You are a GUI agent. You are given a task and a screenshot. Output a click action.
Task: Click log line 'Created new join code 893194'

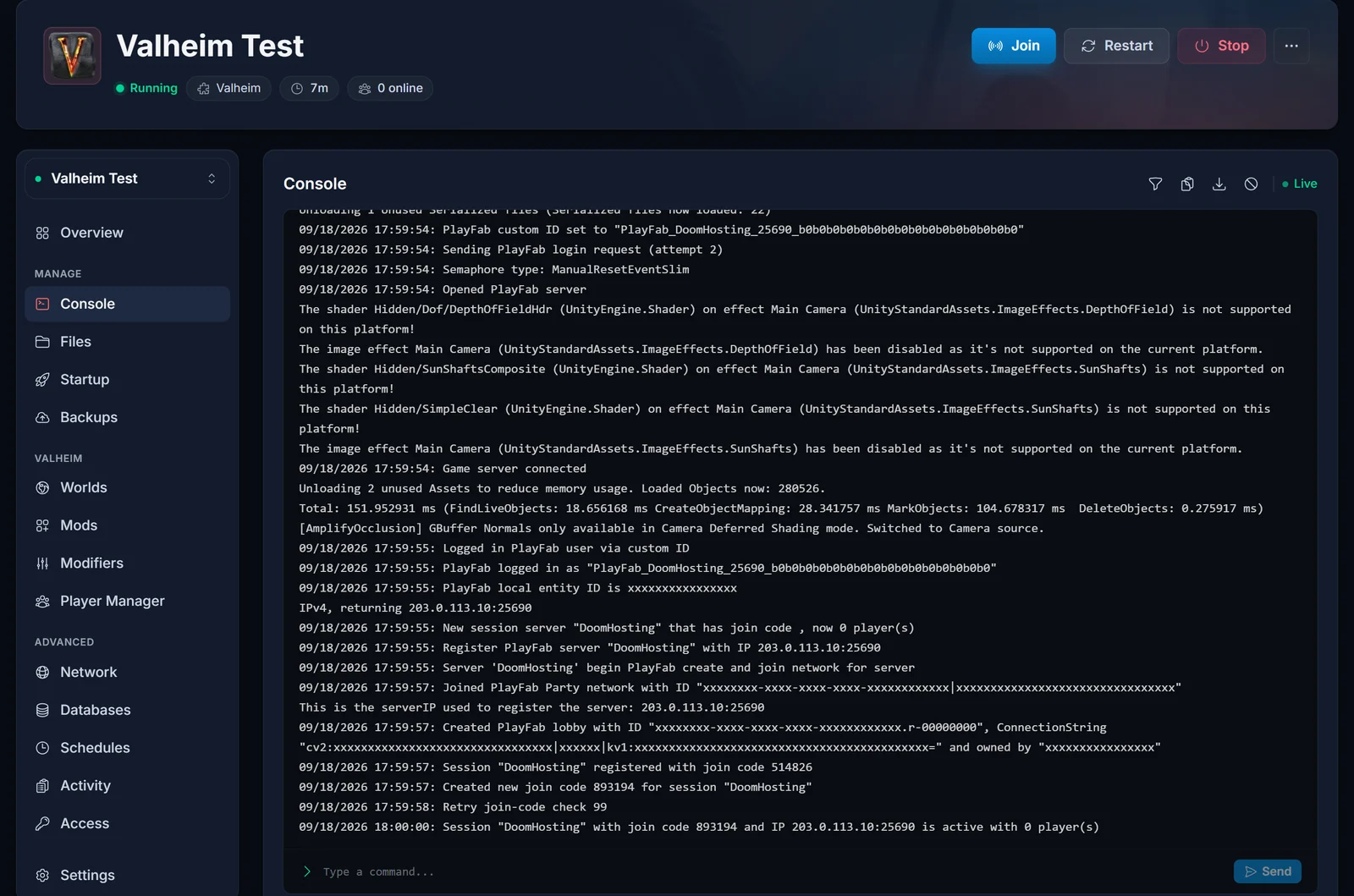[555, 787]
